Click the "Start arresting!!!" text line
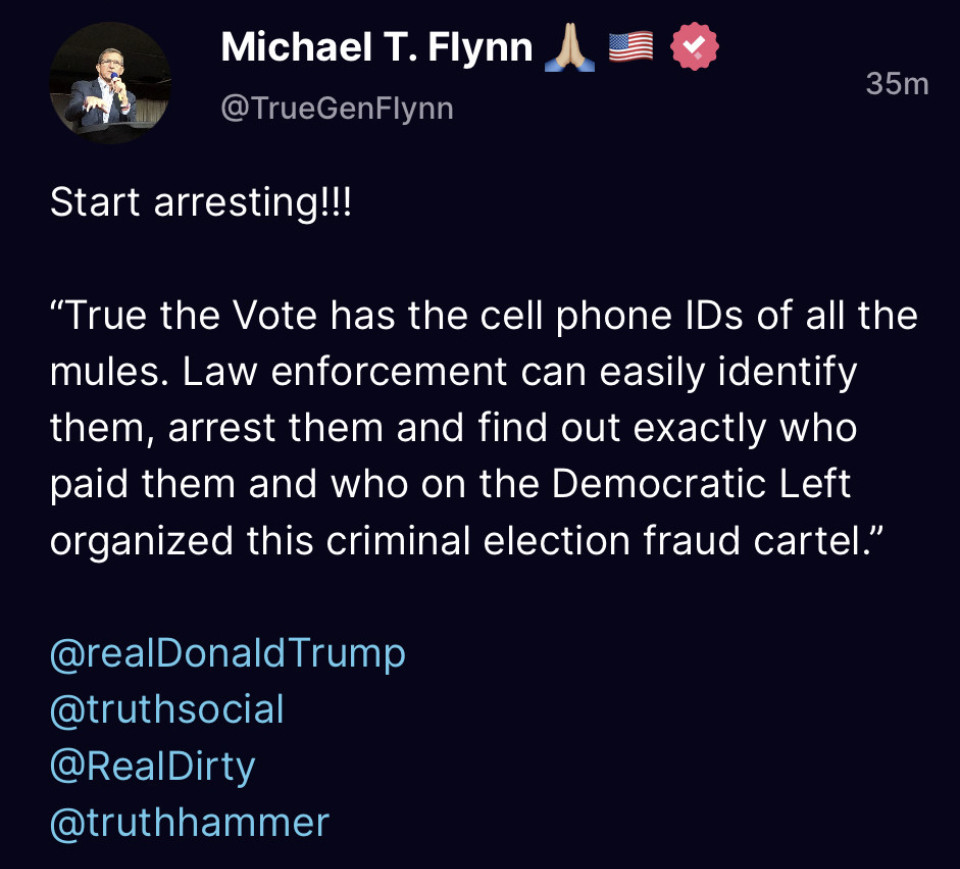The width and height of the screenshot is (960, 869). [x=201, y=203]
